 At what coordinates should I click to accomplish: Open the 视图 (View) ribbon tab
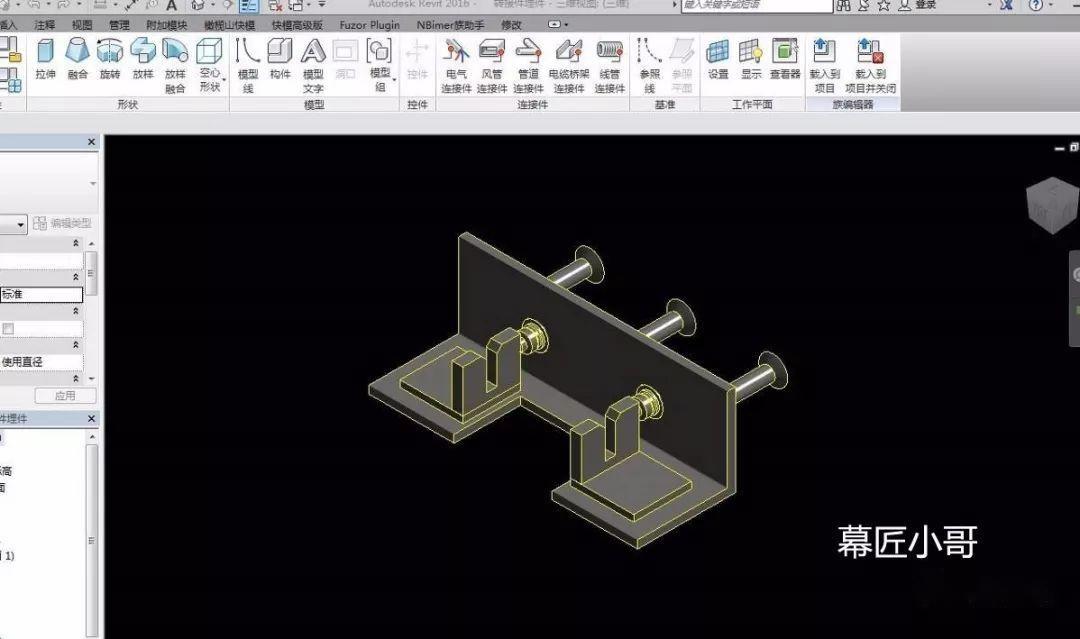82,25
